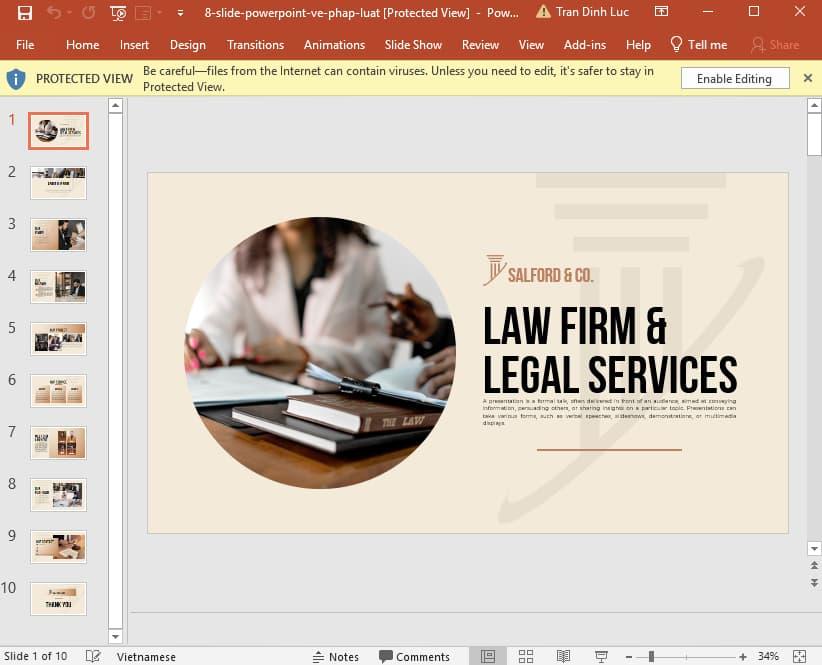Click the Enable Editing button
The width and height of the screenshot is (822, 665).
[734, 78]
